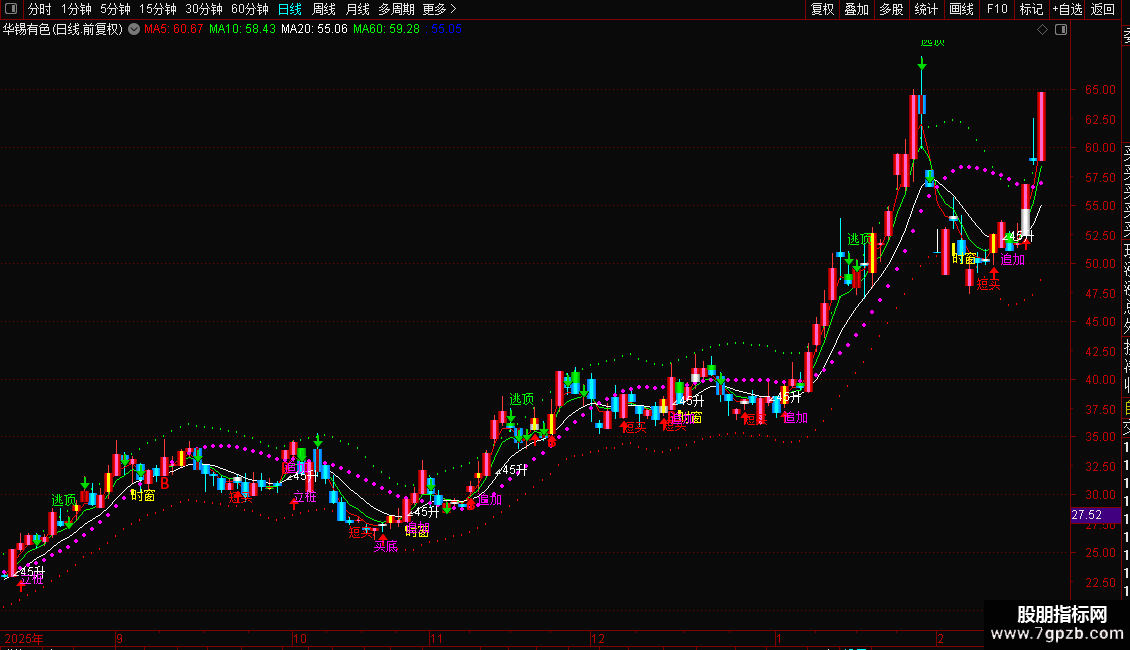
Task: Click the red B buy marker near September
Action: click(165, 483)
